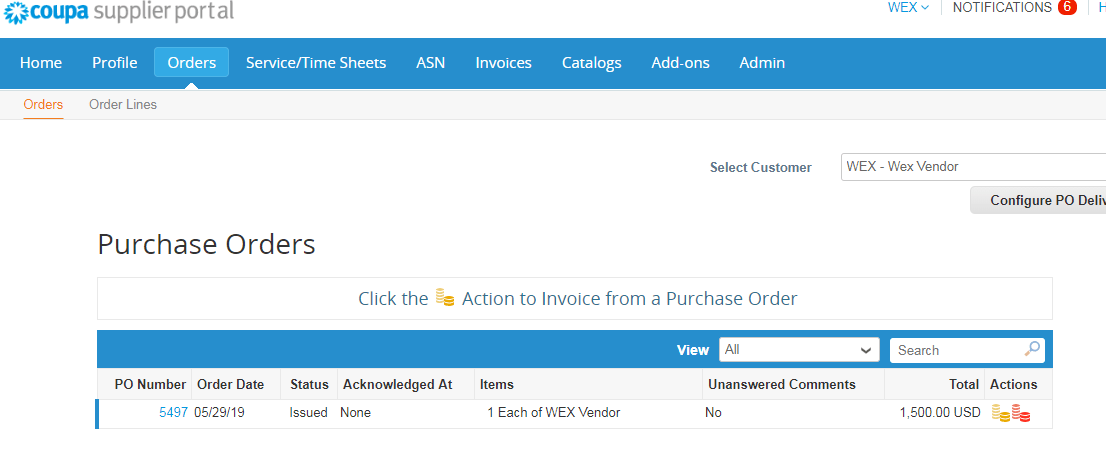This screenshot has width=1106, height=460.
Task: Sort by the Items column header
Action: pos(497,385)
